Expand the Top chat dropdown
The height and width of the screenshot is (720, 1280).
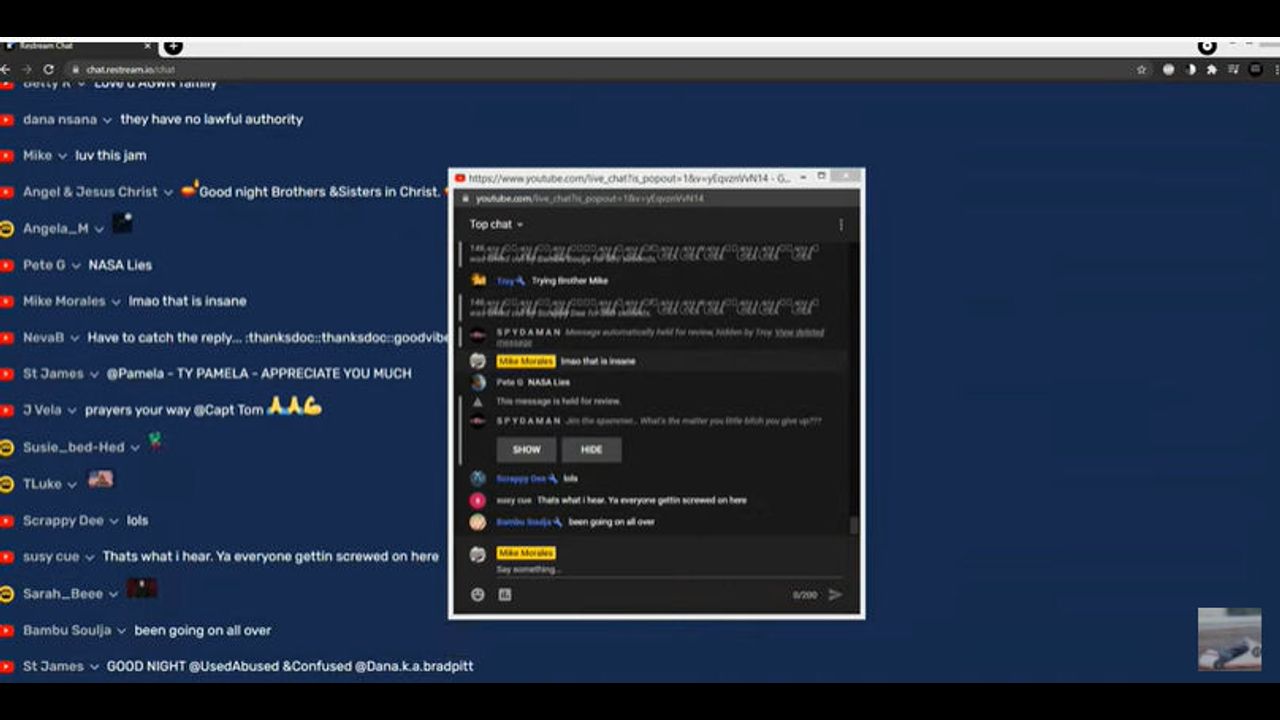pos(497,225)
